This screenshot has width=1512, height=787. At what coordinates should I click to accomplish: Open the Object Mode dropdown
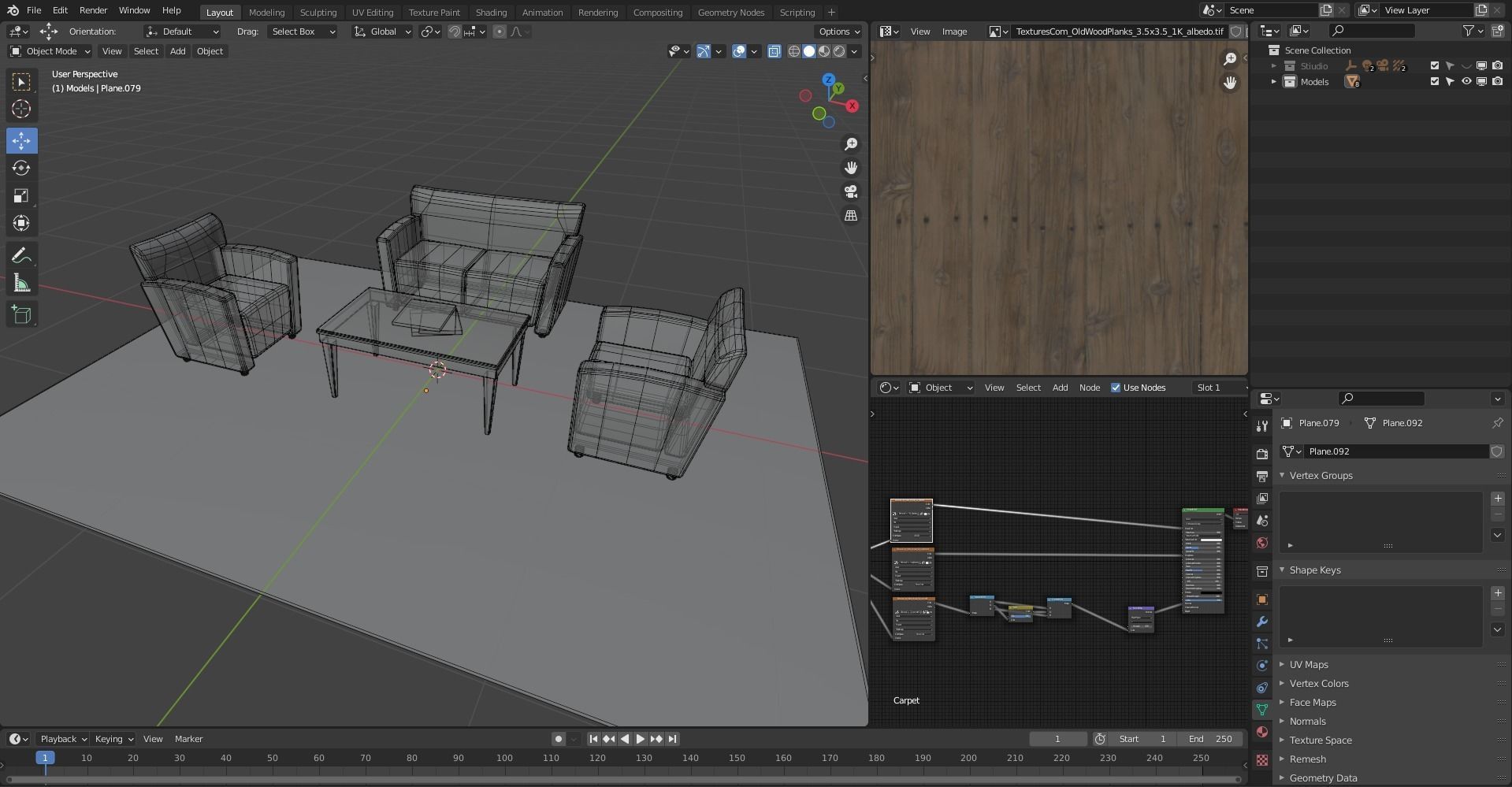pyautogui.click(x=50, y=51)
